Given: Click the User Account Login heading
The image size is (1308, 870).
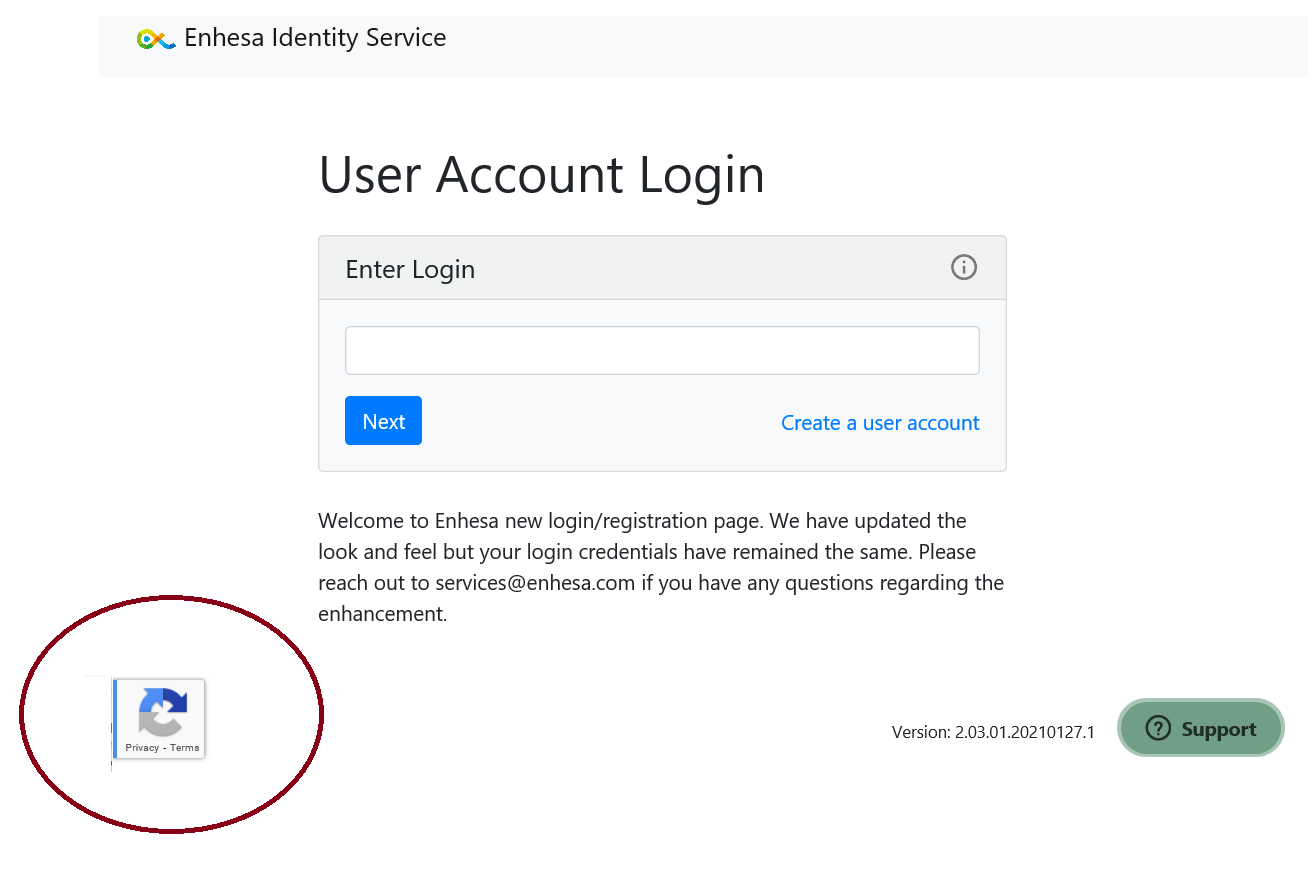Looking at the screenshot, I should point(541,174).
